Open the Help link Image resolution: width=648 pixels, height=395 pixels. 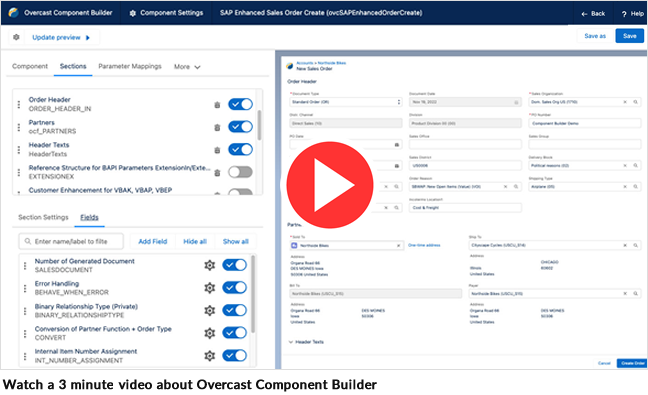(x=633, y=14)
